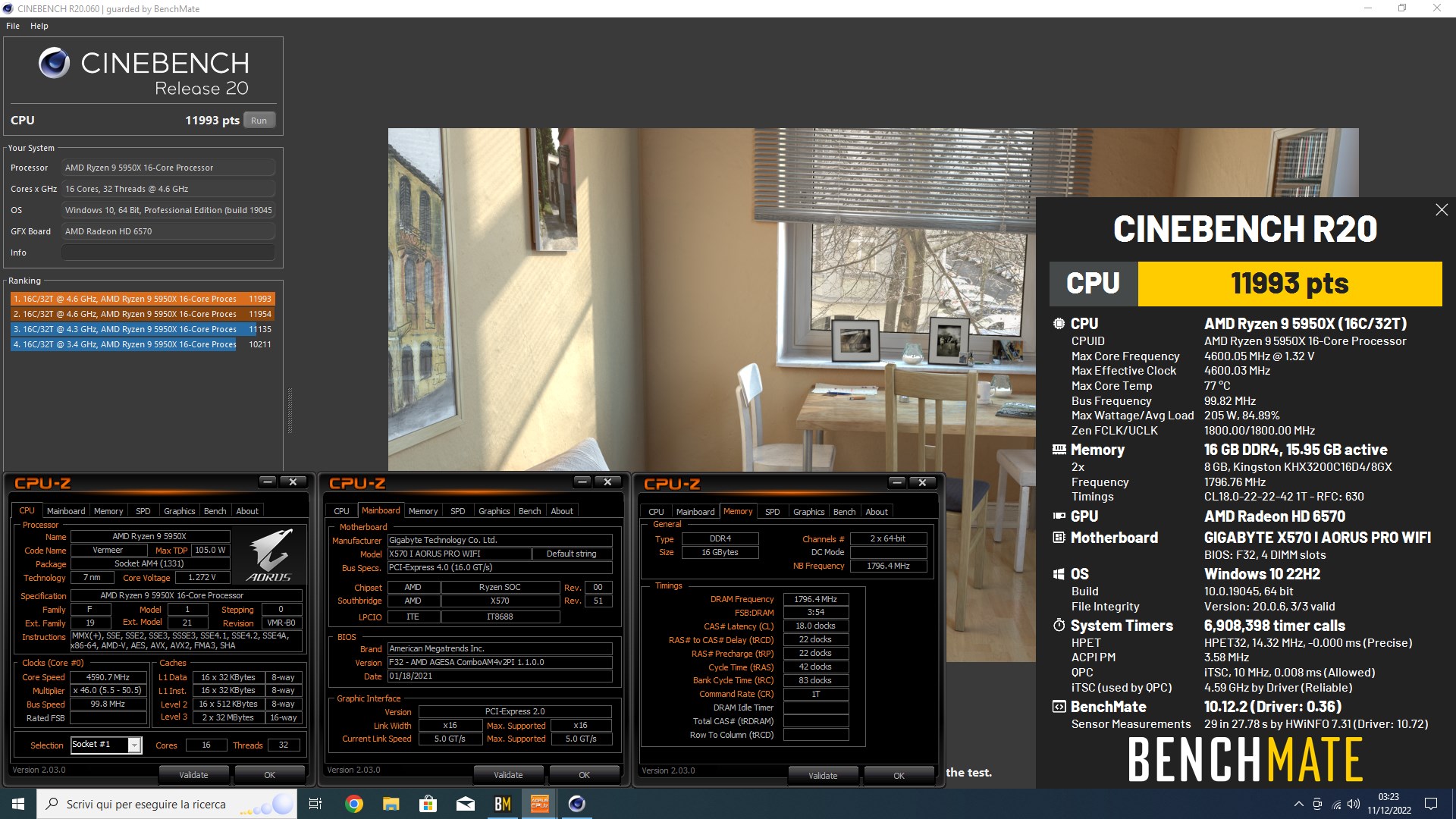
Task: Open Task View from the taskbar
Action: click(x=315, y=804)
